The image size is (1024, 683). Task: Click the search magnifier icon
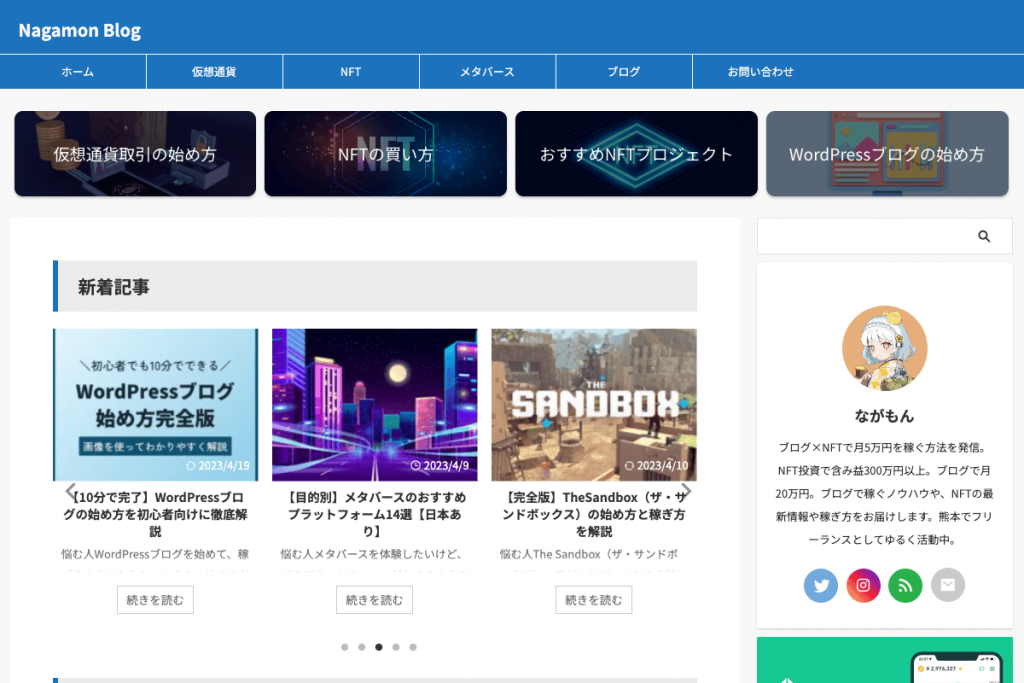point(984,236)
